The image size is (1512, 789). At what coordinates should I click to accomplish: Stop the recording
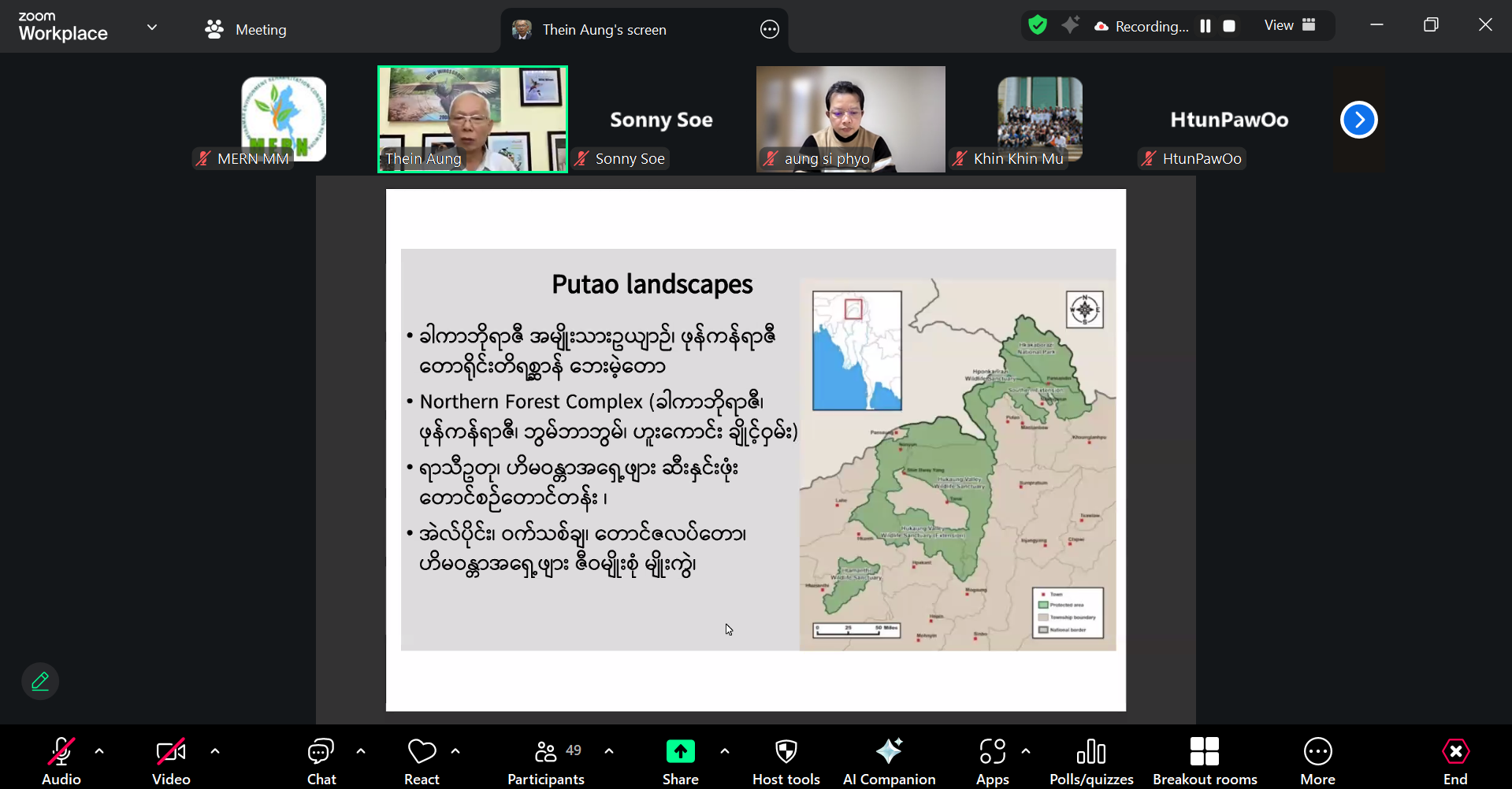coord(1229,26)
